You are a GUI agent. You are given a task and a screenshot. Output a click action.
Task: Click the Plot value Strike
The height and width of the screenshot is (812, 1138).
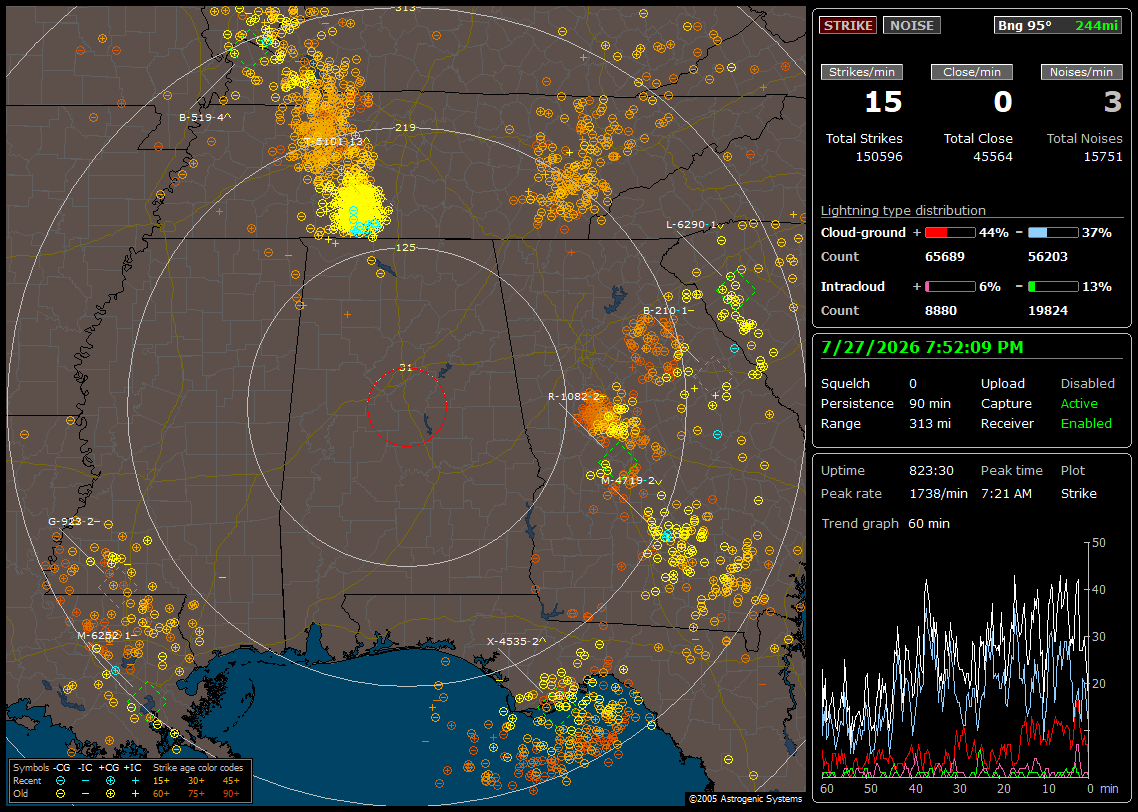pos(1078,493)
